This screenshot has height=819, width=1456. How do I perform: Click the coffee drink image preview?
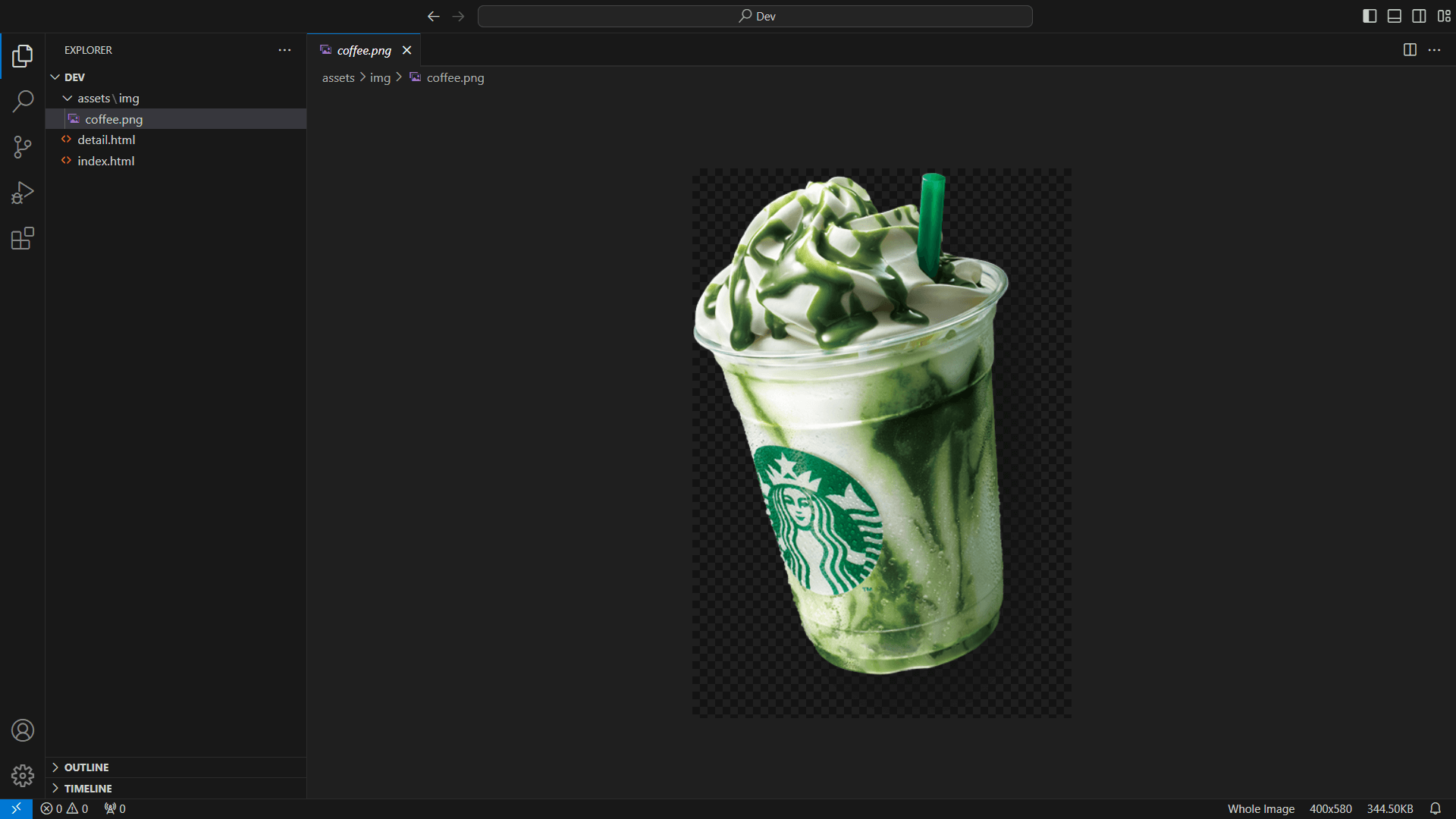click(882, 443)
